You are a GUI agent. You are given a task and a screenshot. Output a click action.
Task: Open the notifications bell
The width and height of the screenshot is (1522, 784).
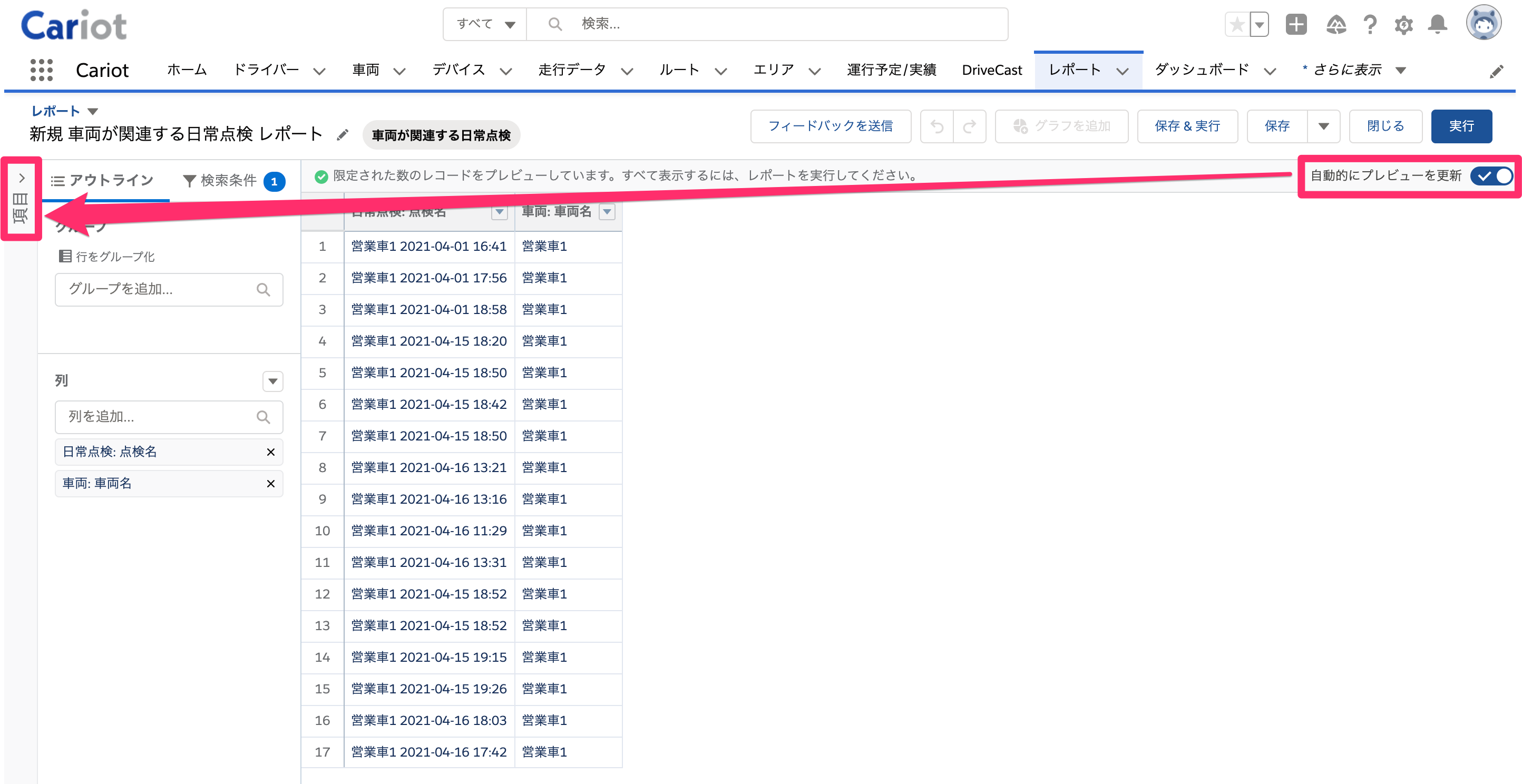point(1437,25)
